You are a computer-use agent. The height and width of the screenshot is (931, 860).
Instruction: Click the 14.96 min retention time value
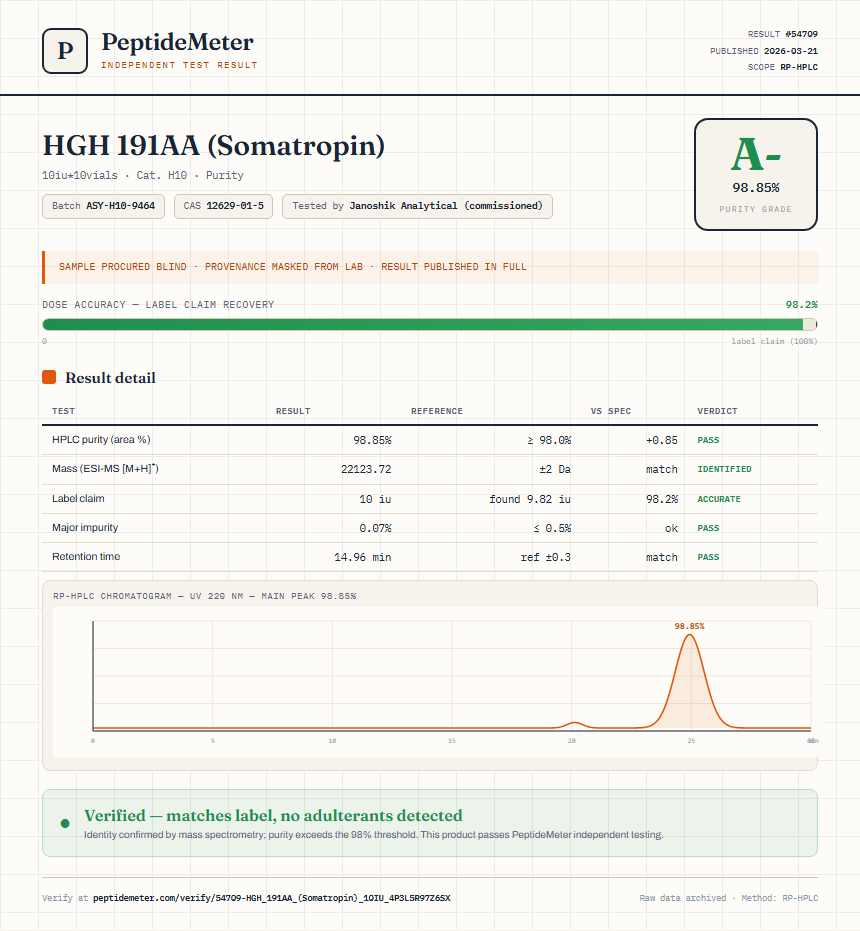(362, 557)
